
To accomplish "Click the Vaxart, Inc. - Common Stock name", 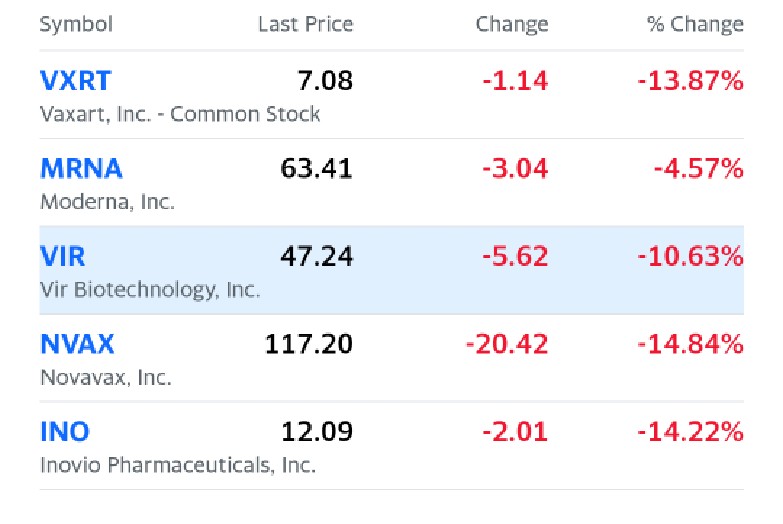I will (x=180, y=114).
